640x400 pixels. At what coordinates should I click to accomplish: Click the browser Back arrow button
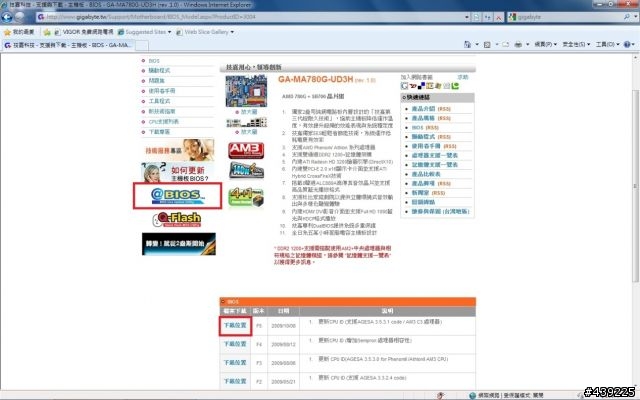(x=7, y=17)
